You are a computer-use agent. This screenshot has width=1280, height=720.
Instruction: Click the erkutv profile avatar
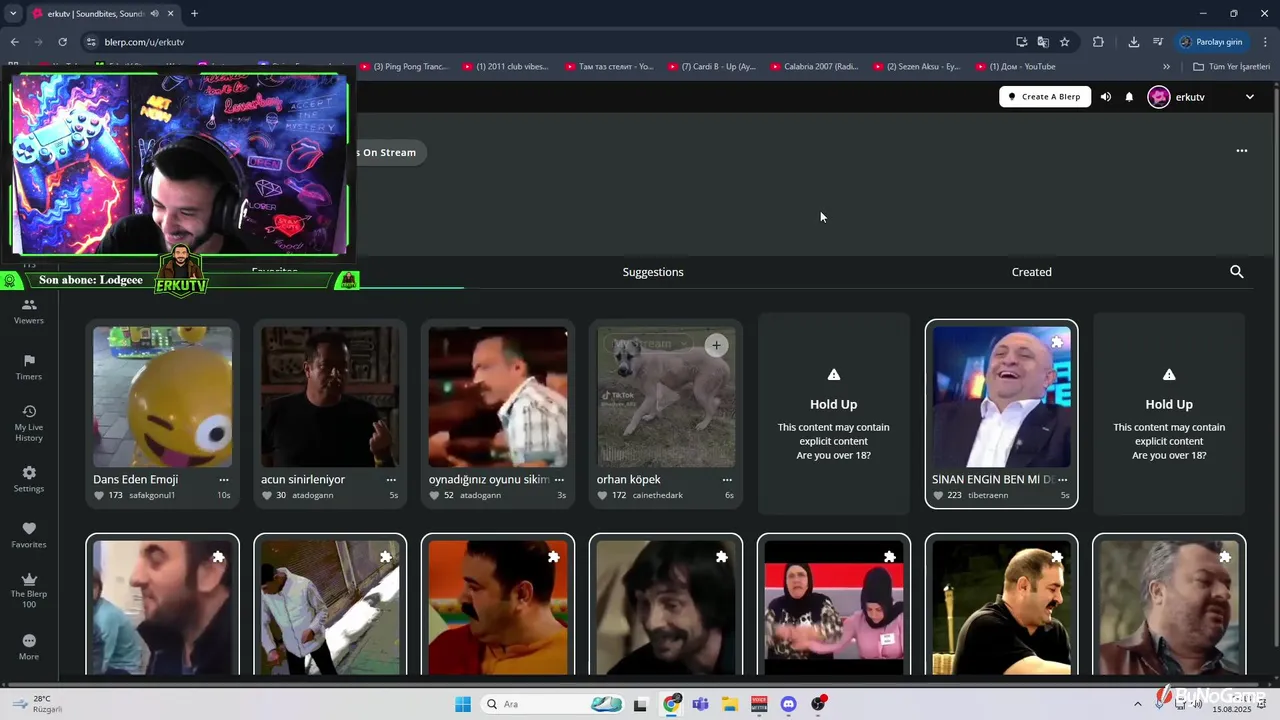[x=1158, y=97]
